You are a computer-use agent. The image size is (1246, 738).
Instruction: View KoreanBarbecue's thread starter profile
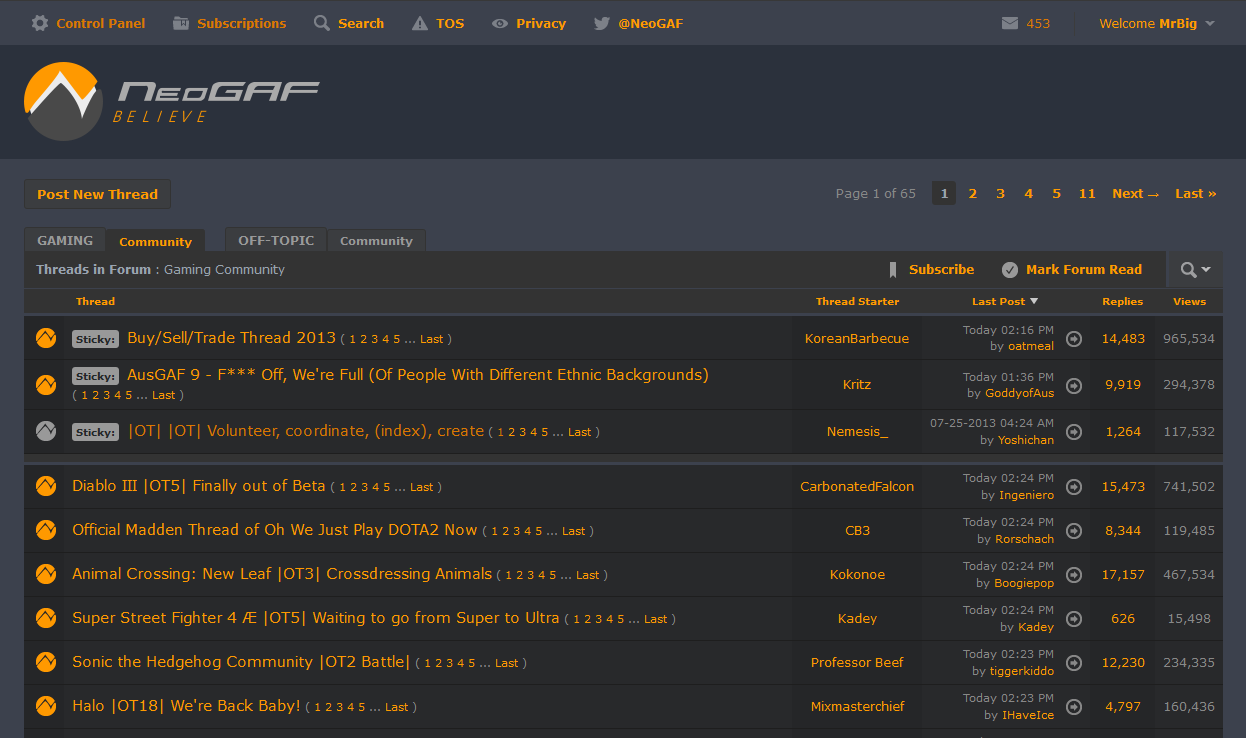point(857,338)
